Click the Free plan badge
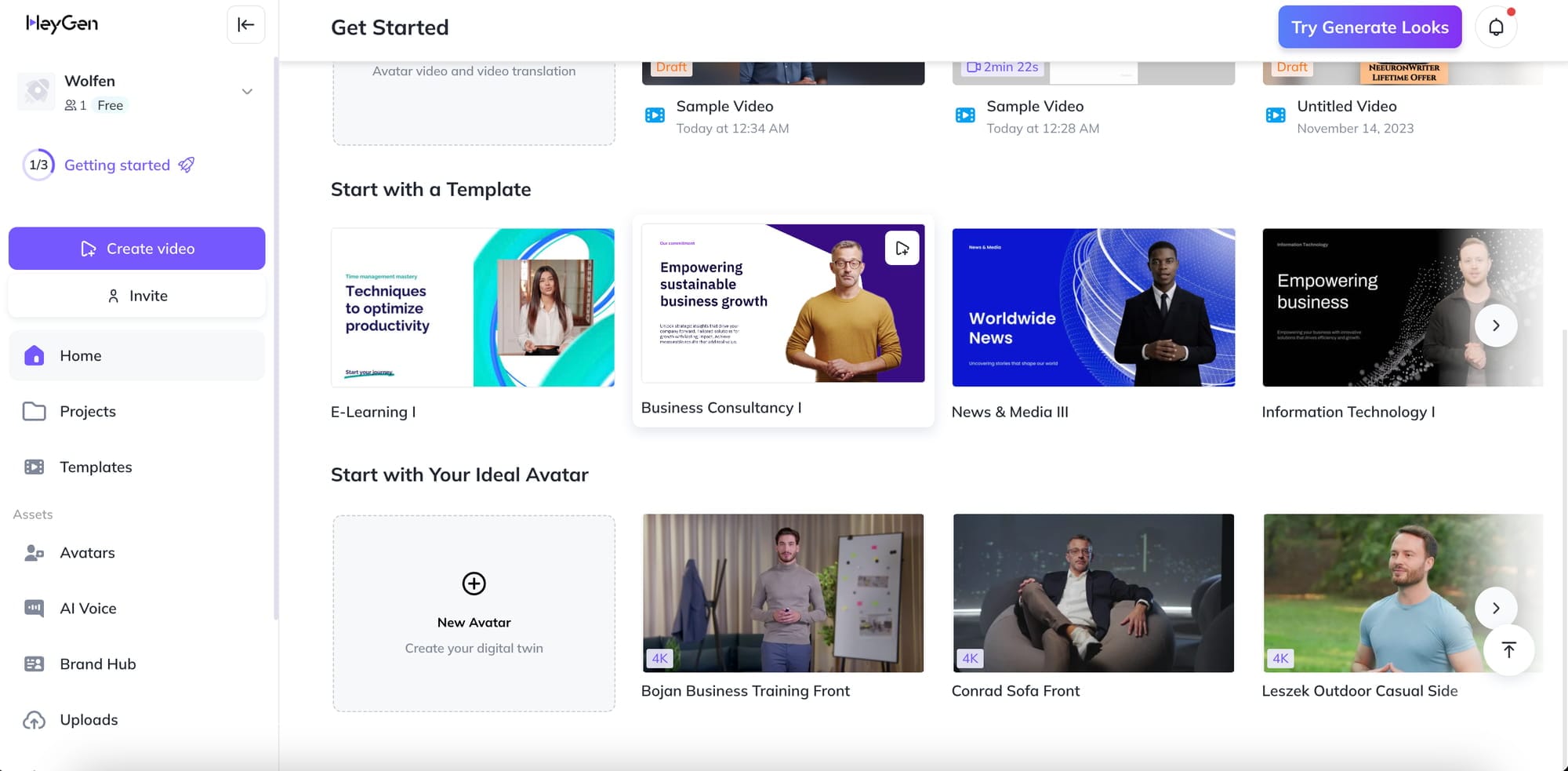The width and height of the screenshot is (1568, 771). (110, 105)
